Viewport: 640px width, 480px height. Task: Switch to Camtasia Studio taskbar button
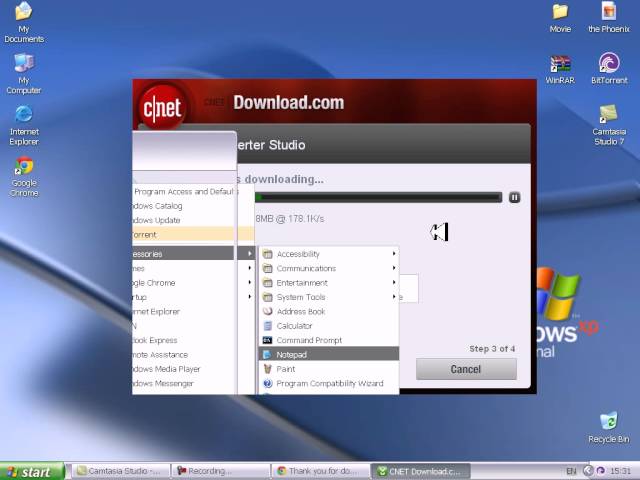click(121, 471)
